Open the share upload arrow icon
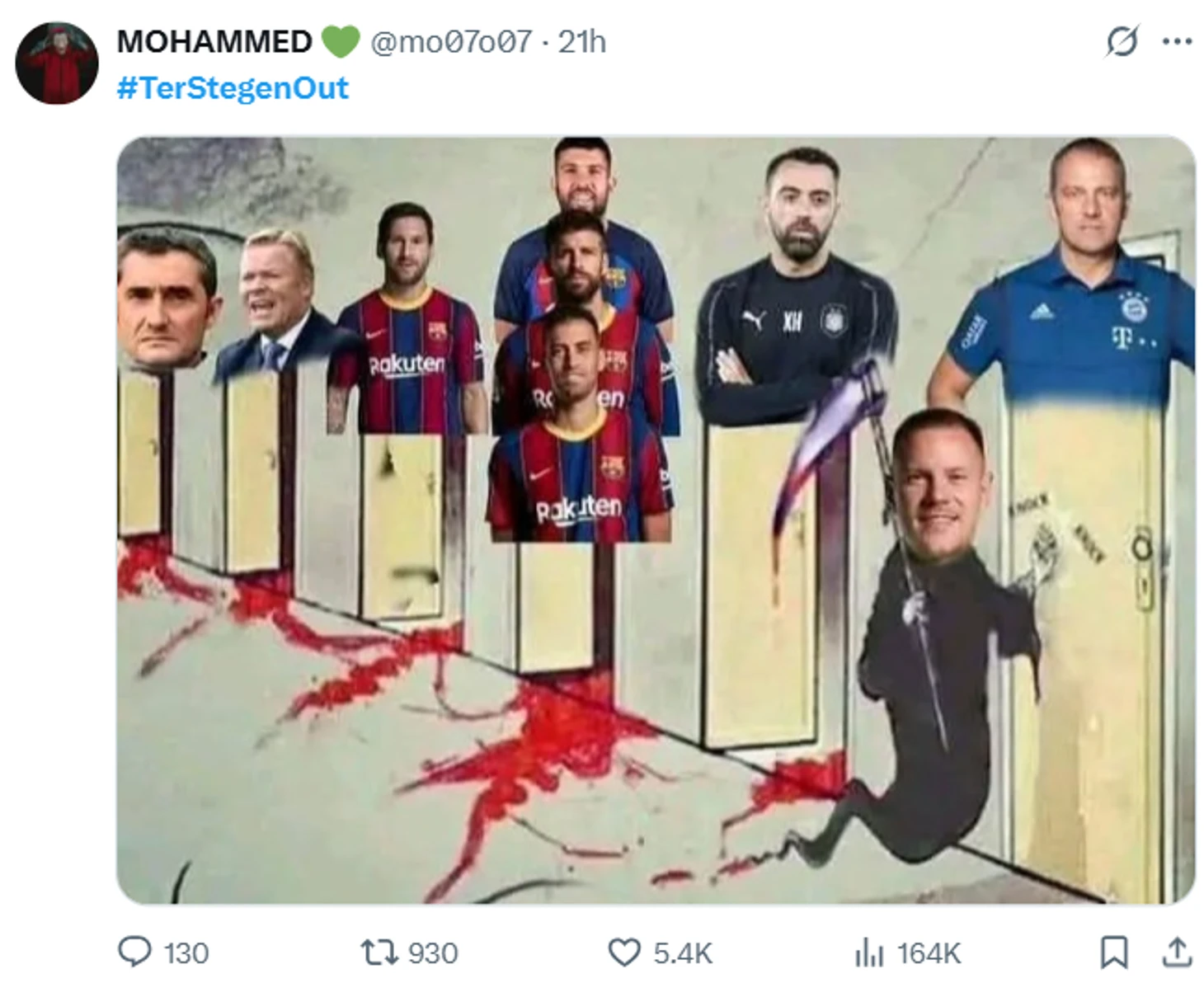Viewport: 1204px width, 983px height. [1177, 952]
